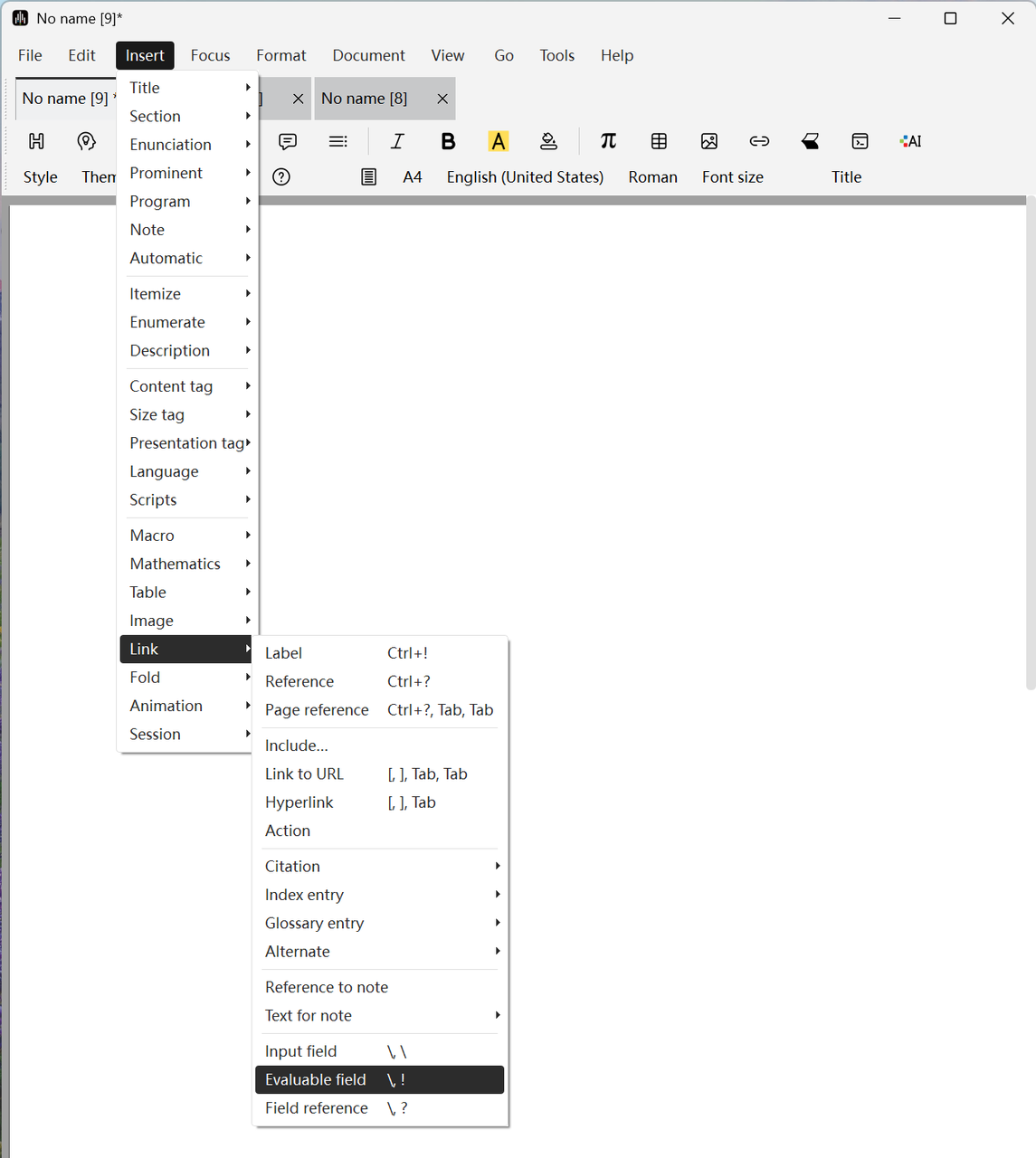Click the italic text icon
Screen dimensions: 1036x1158
[x=397, y=141]
